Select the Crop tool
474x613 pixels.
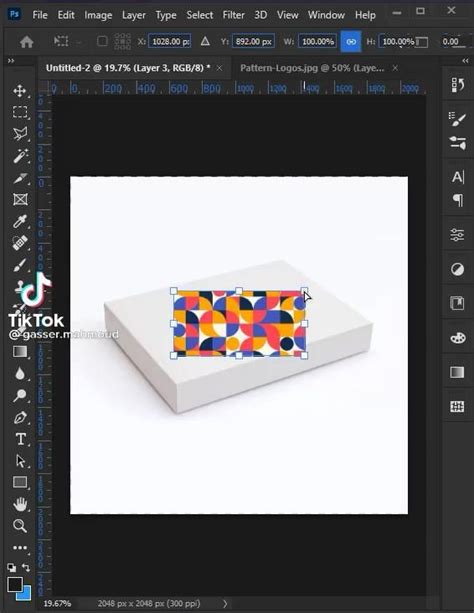(20, 178)
